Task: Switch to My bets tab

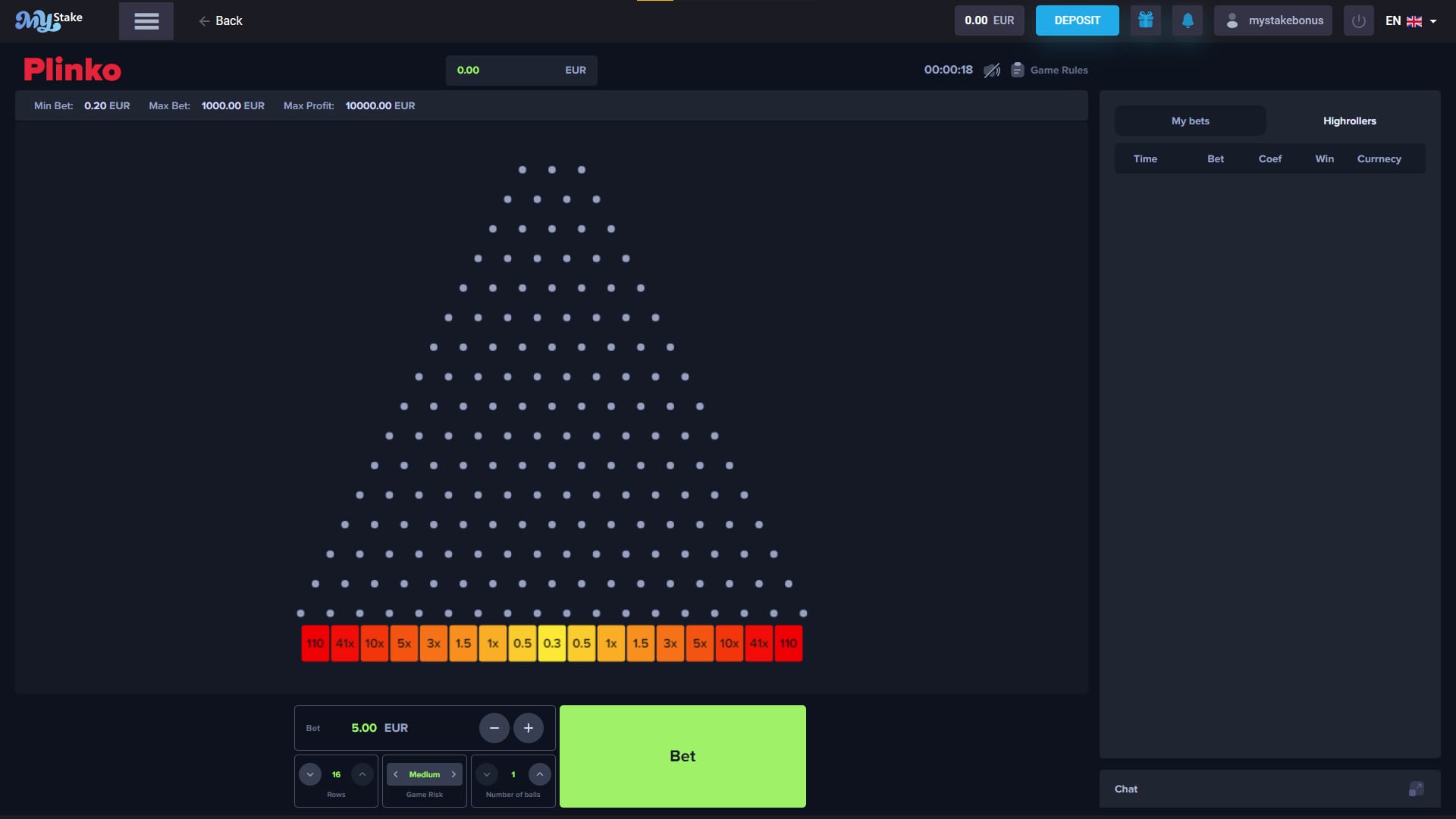Action: pyautogui.click(x=1191, y=121)
